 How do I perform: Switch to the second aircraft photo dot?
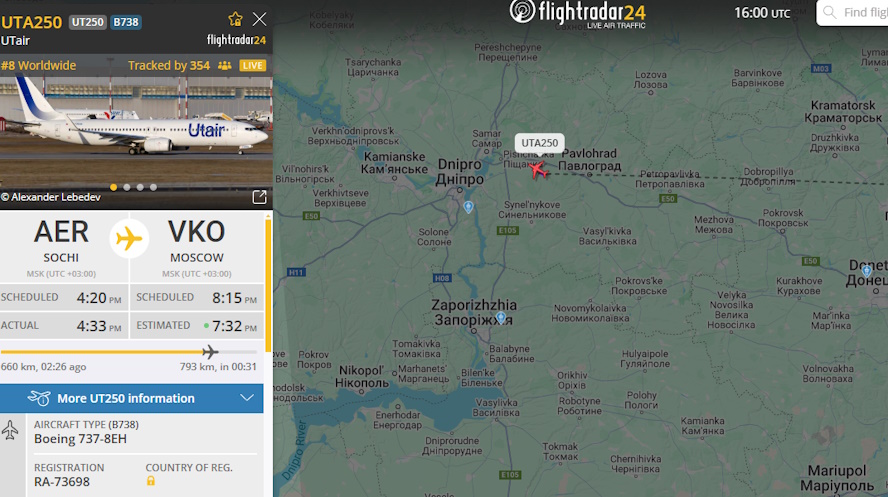(127, 187)
